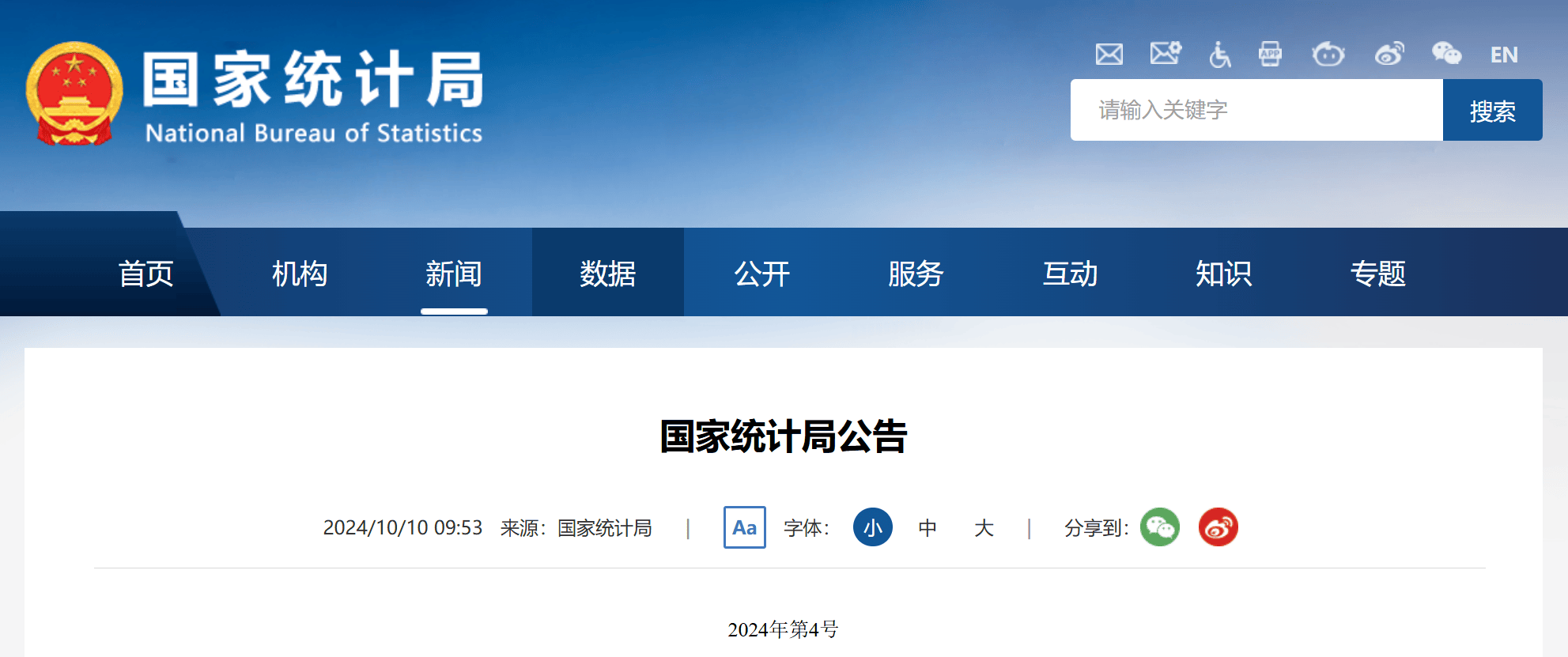Click the Aa font icon
Viewport: 1568px width, 657px height.
click(x=745, y=527)
